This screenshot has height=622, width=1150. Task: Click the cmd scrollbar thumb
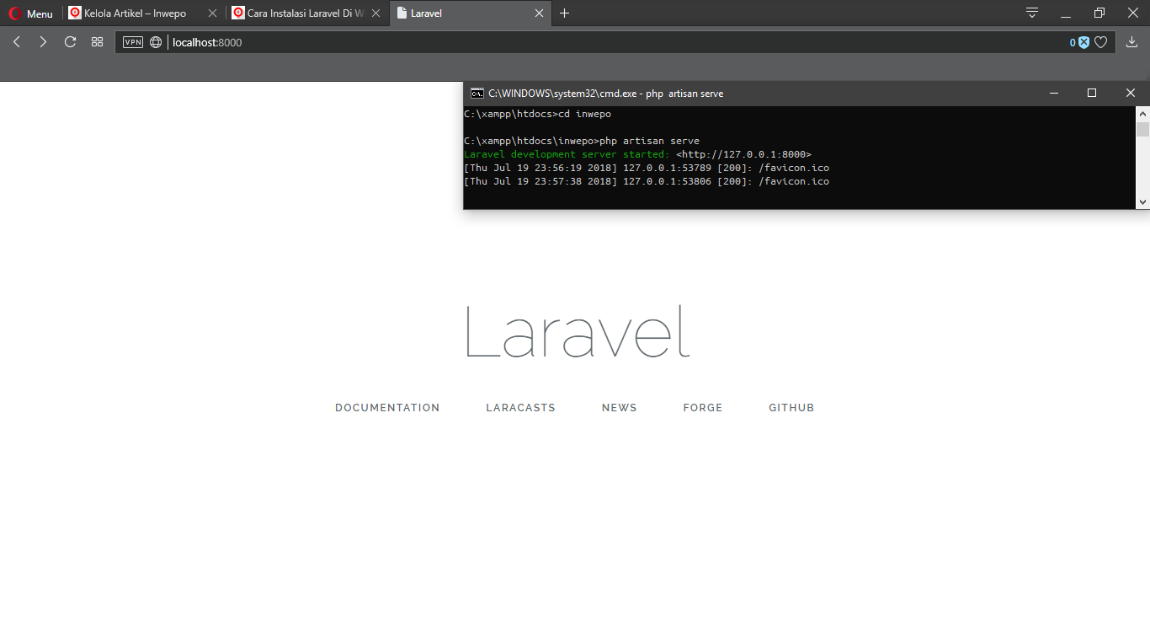click(1143, 129)
